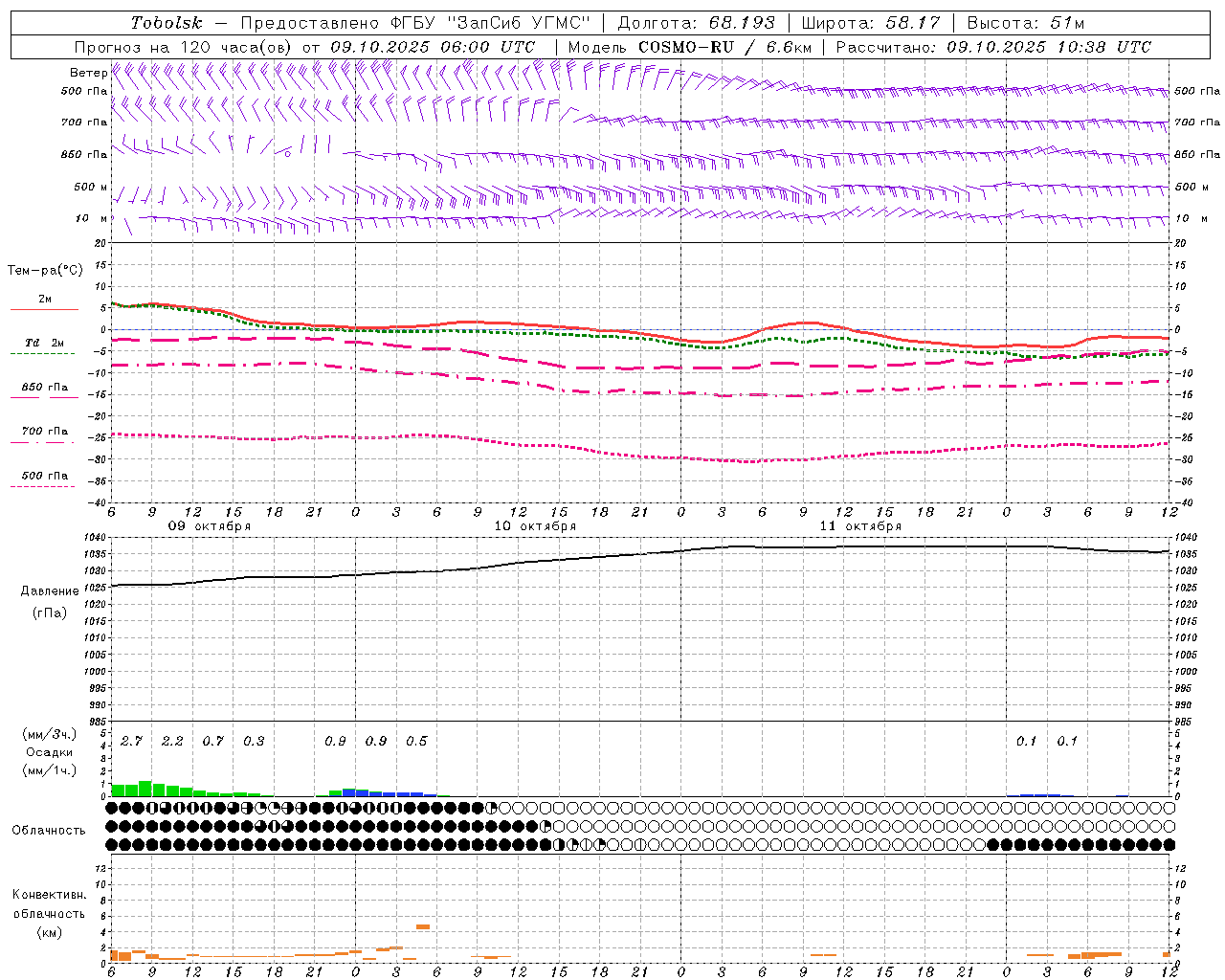Click the '10 октября' date label
This screenshot has width=1225, height=980.
click(x=535, y=526)
